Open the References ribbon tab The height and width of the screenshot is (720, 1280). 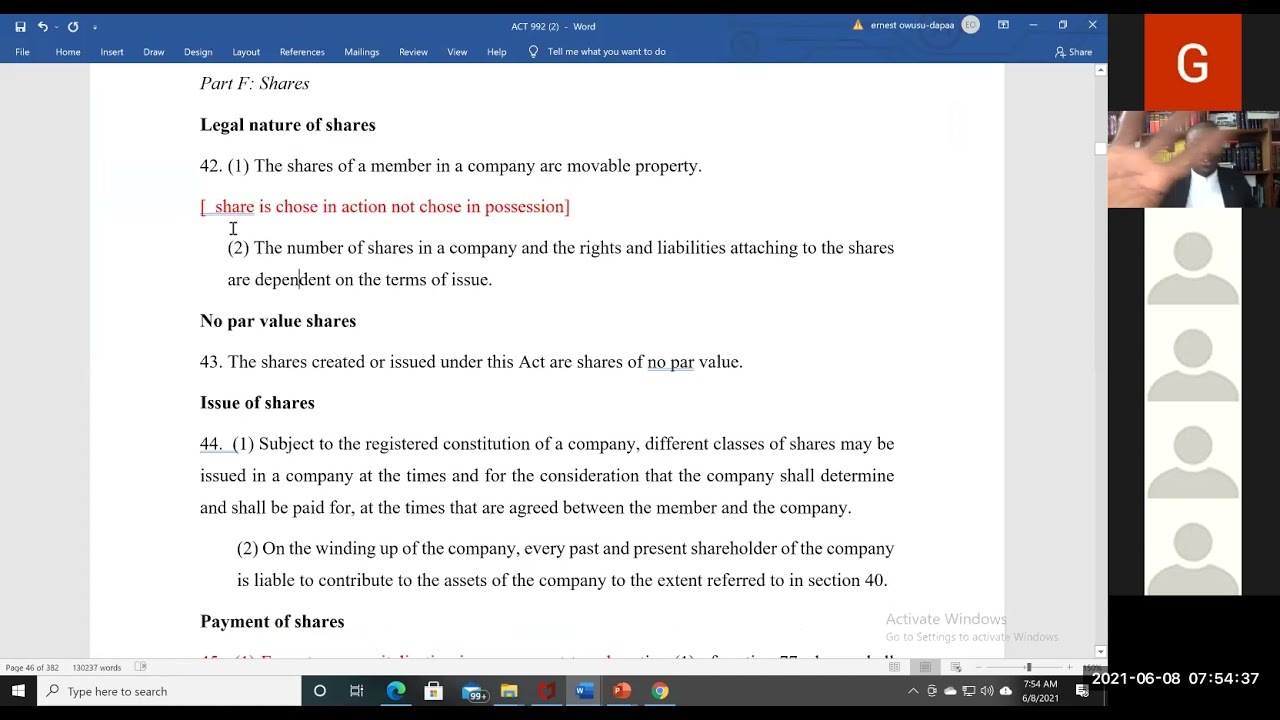pos(302,52)
